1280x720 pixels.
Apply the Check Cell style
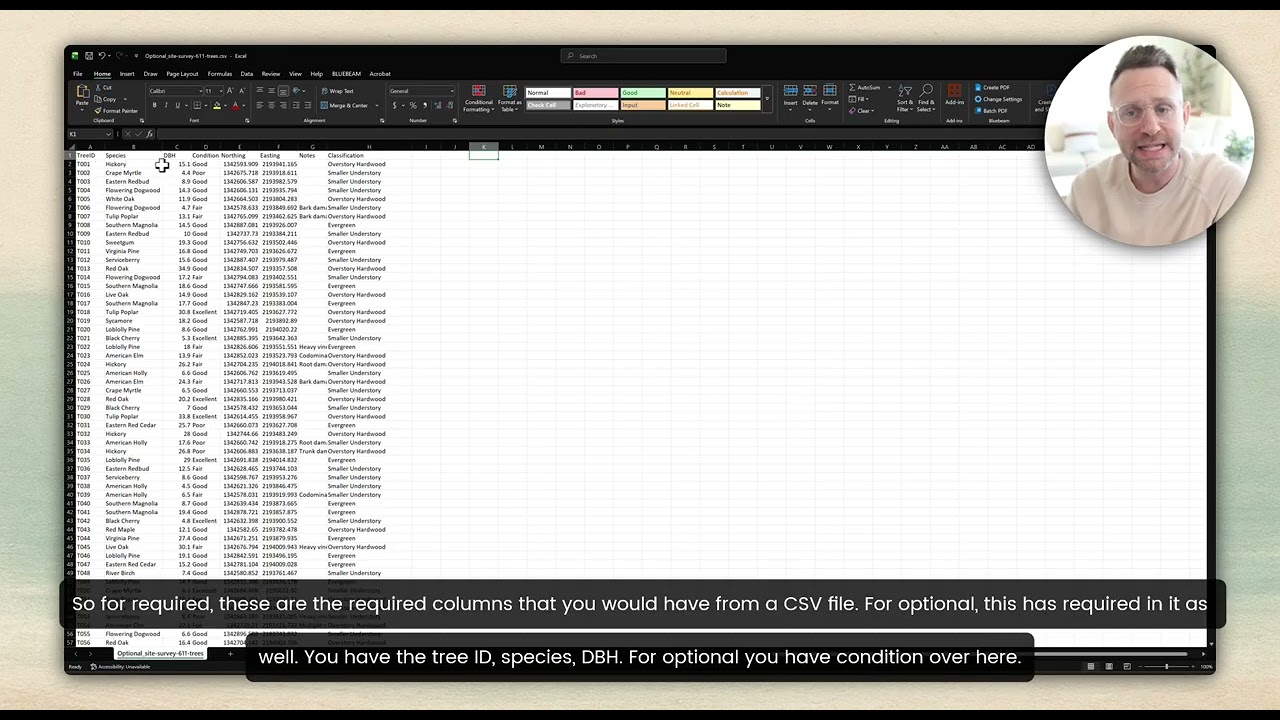point(548,105)
